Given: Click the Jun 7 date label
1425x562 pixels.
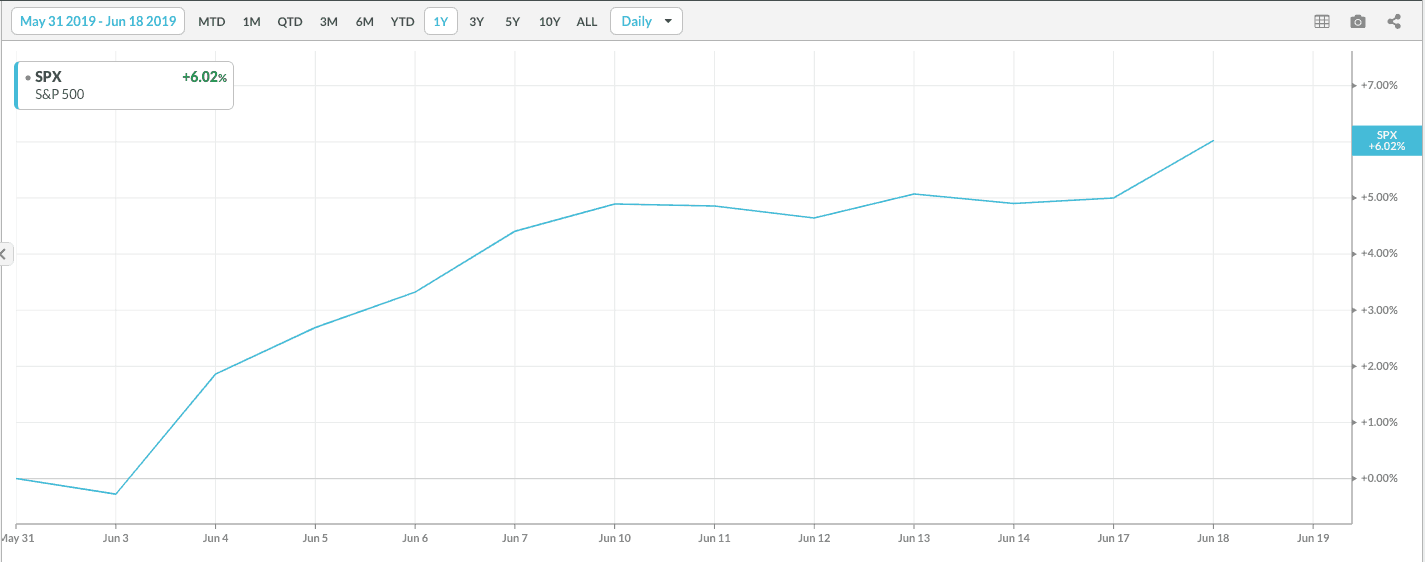Looking at the screenshot, I should coord(515,538).
